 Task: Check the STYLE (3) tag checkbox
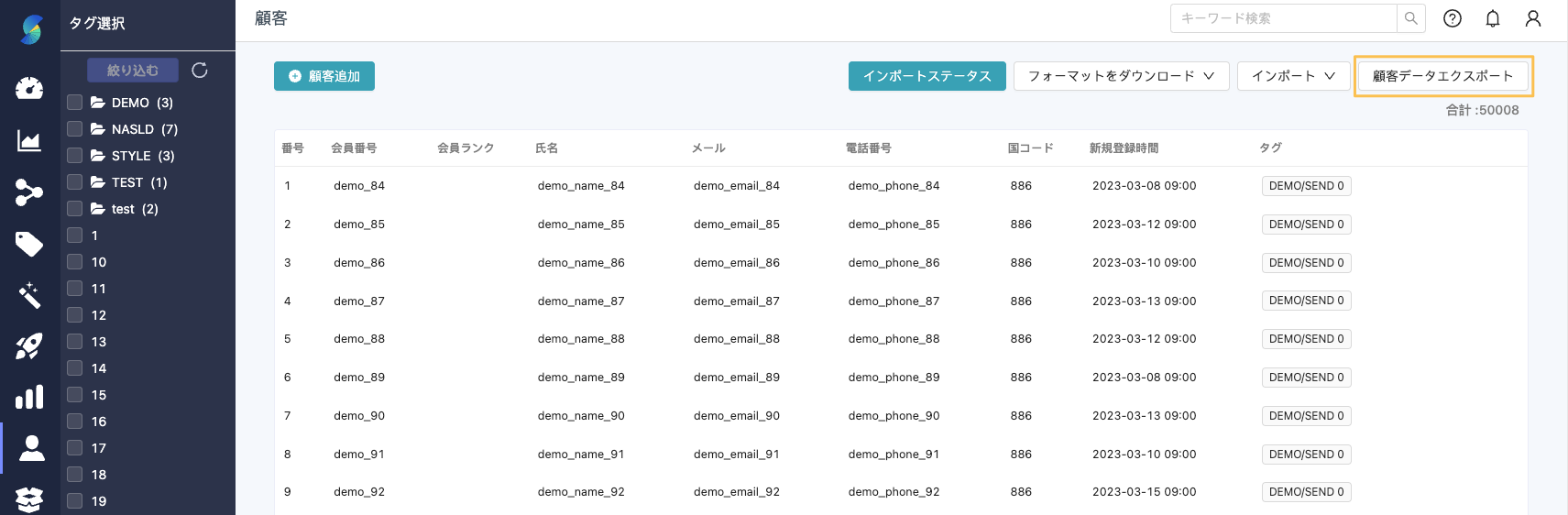coord(75,156)
